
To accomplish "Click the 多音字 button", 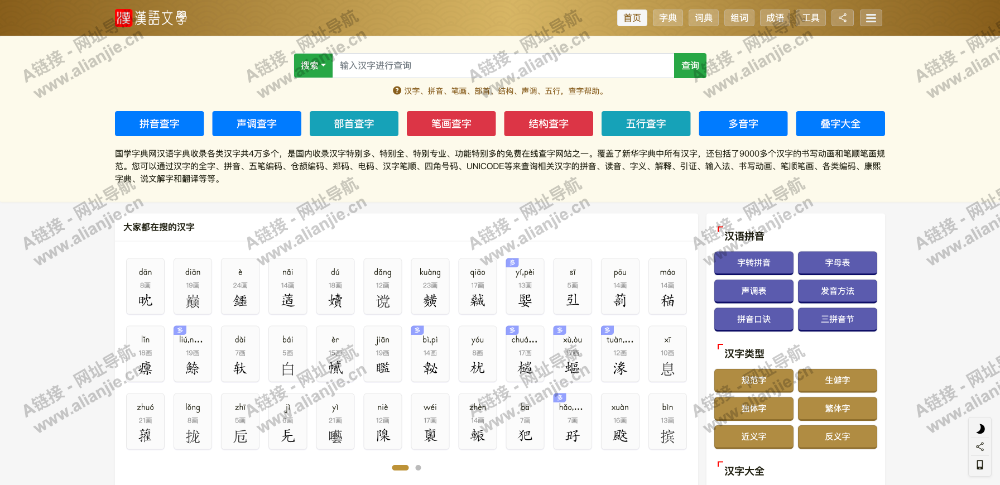I will (743, 124).
